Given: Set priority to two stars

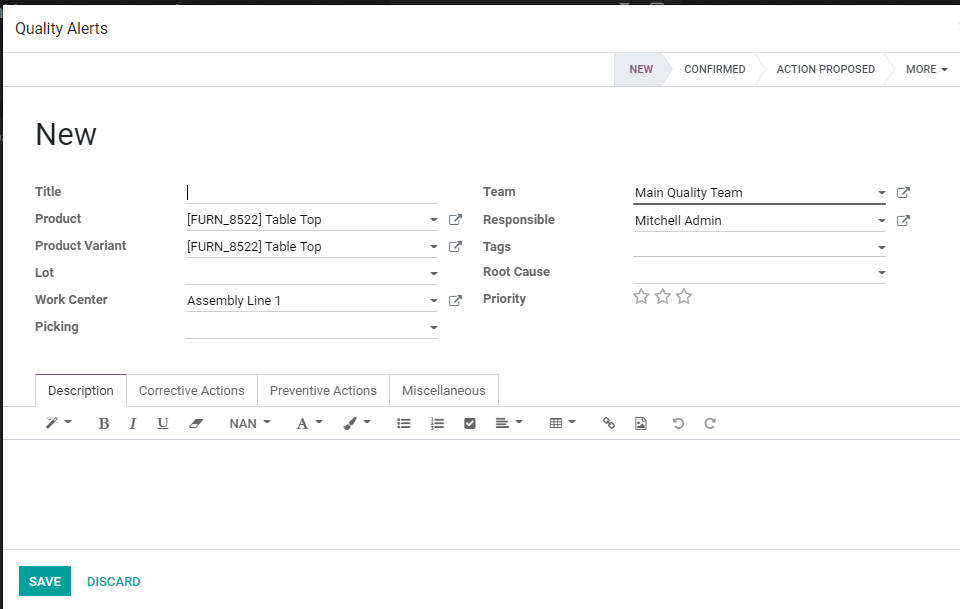Looking at the screenshot, I should [662, 297].
